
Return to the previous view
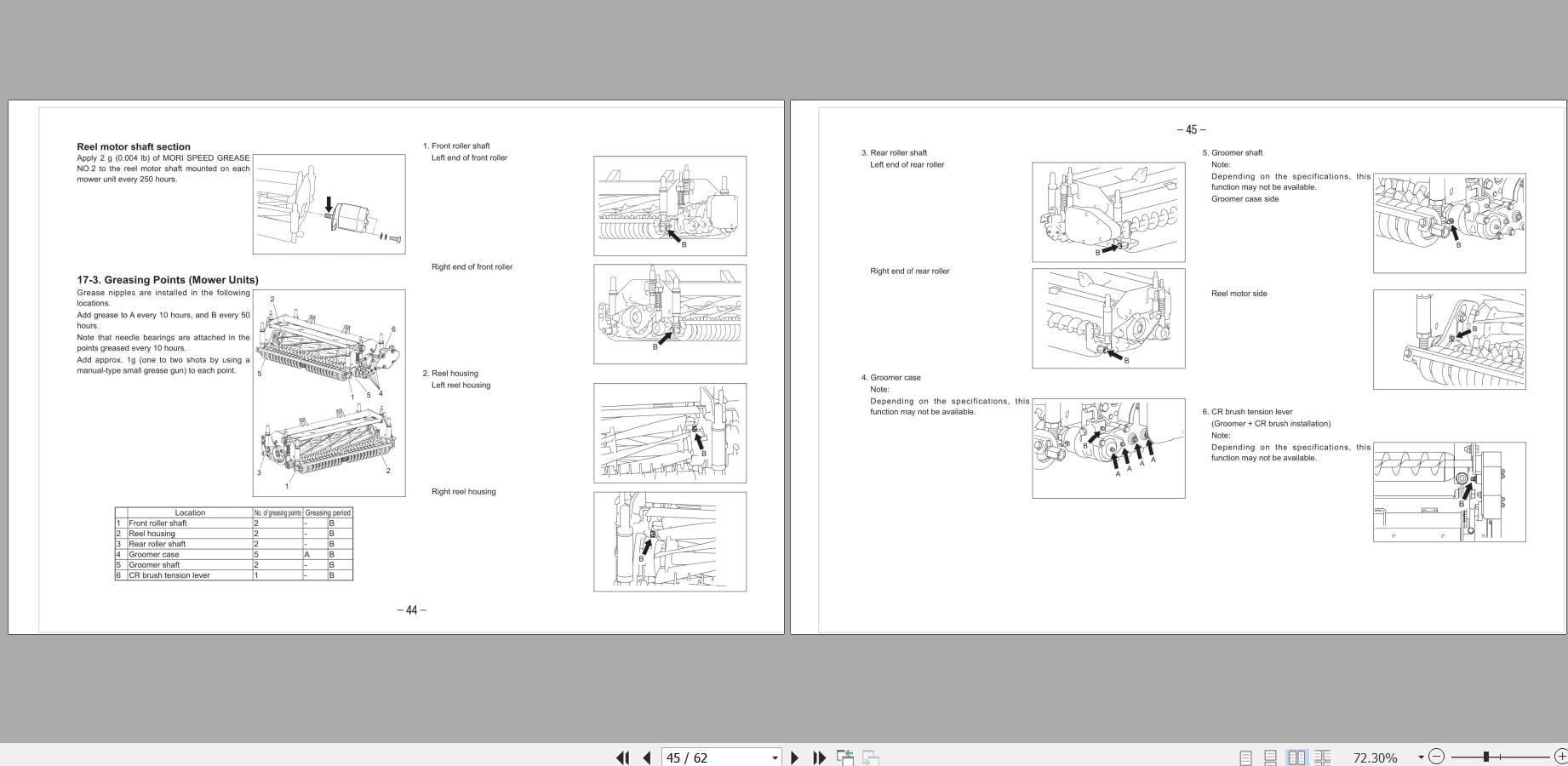coord(844,757)
